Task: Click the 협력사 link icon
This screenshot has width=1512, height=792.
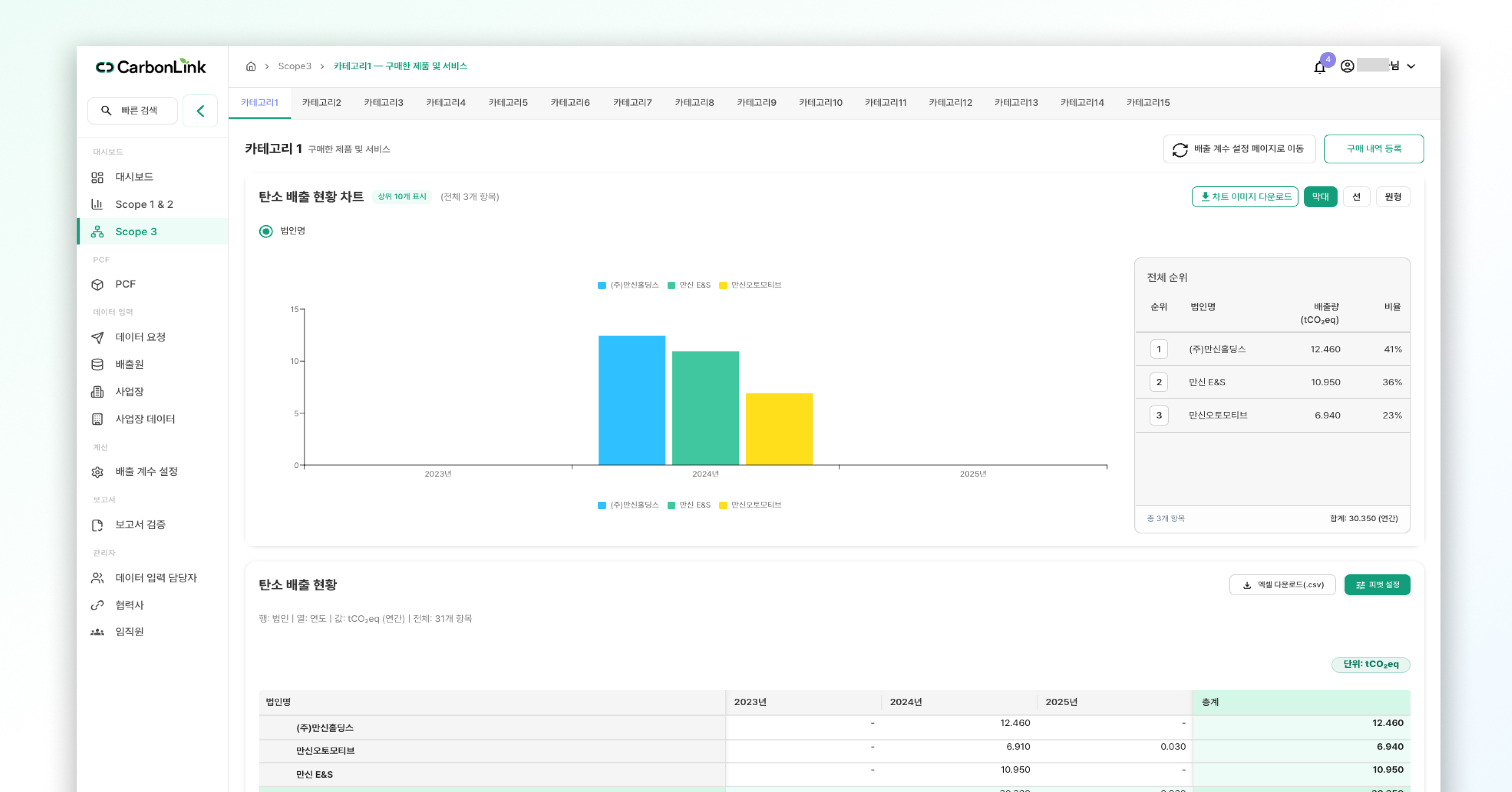Action: tap(97, 605)
